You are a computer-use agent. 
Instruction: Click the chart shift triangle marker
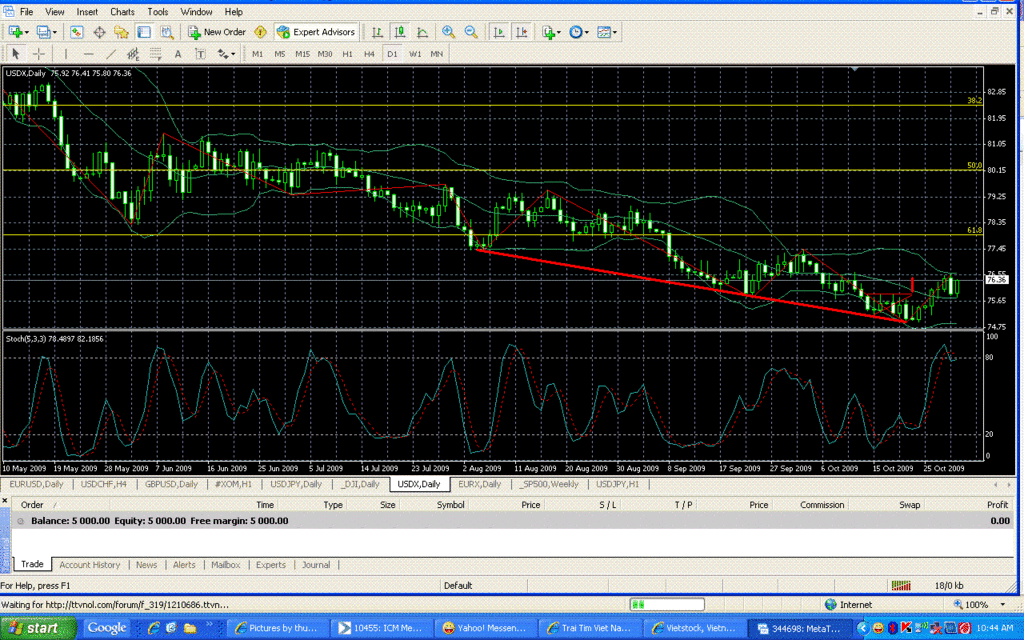coord(854,69)
